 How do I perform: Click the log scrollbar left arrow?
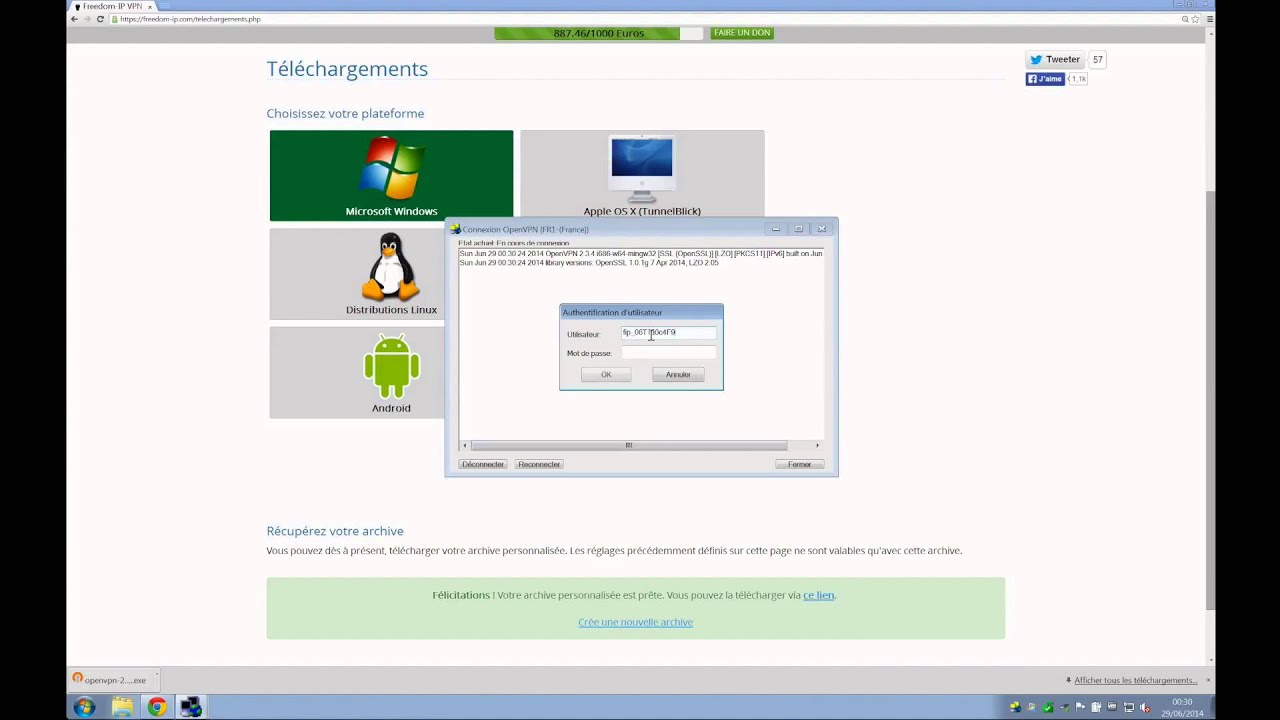(x=464, y=445)
